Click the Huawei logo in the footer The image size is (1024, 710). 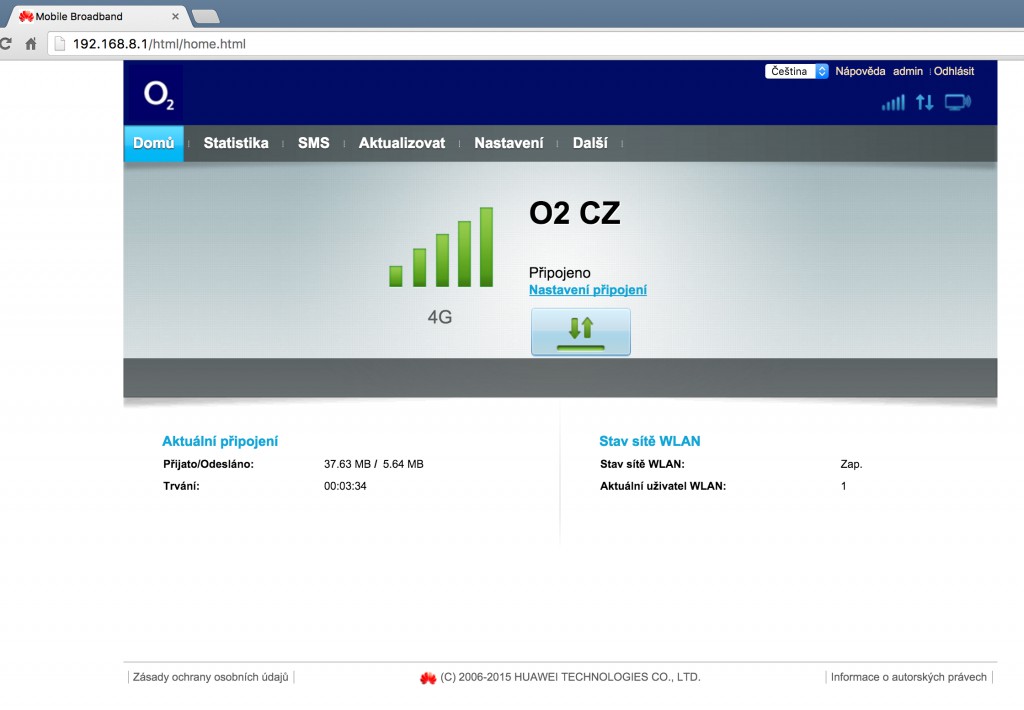(x=426, y=677)
